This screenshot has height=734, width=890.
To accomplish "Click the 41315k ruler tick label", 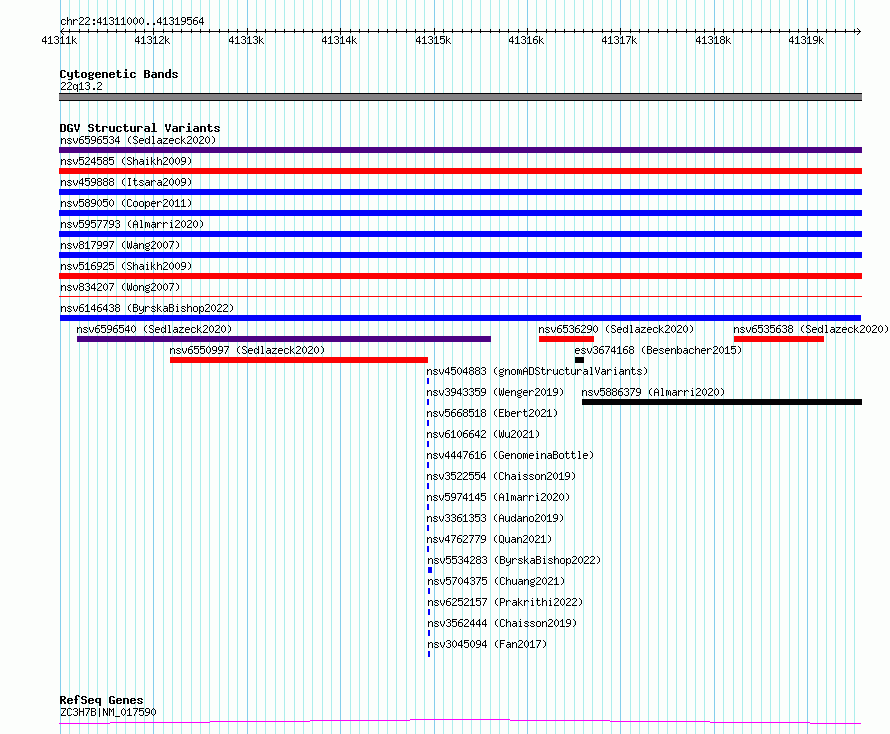I will [x=433, y=40].
